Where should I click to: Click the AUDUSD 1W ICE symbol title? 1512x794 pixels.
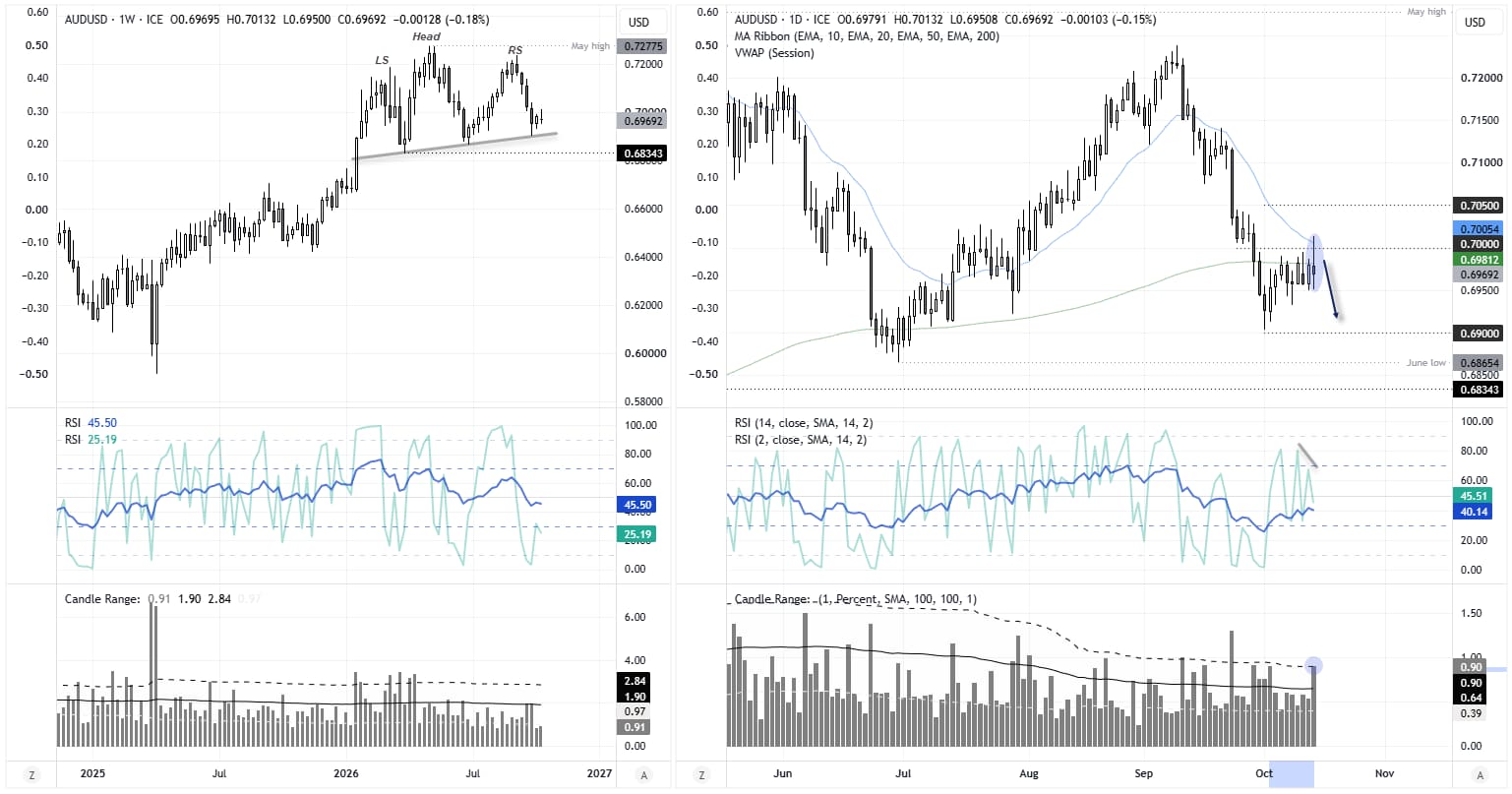(114, 20)
